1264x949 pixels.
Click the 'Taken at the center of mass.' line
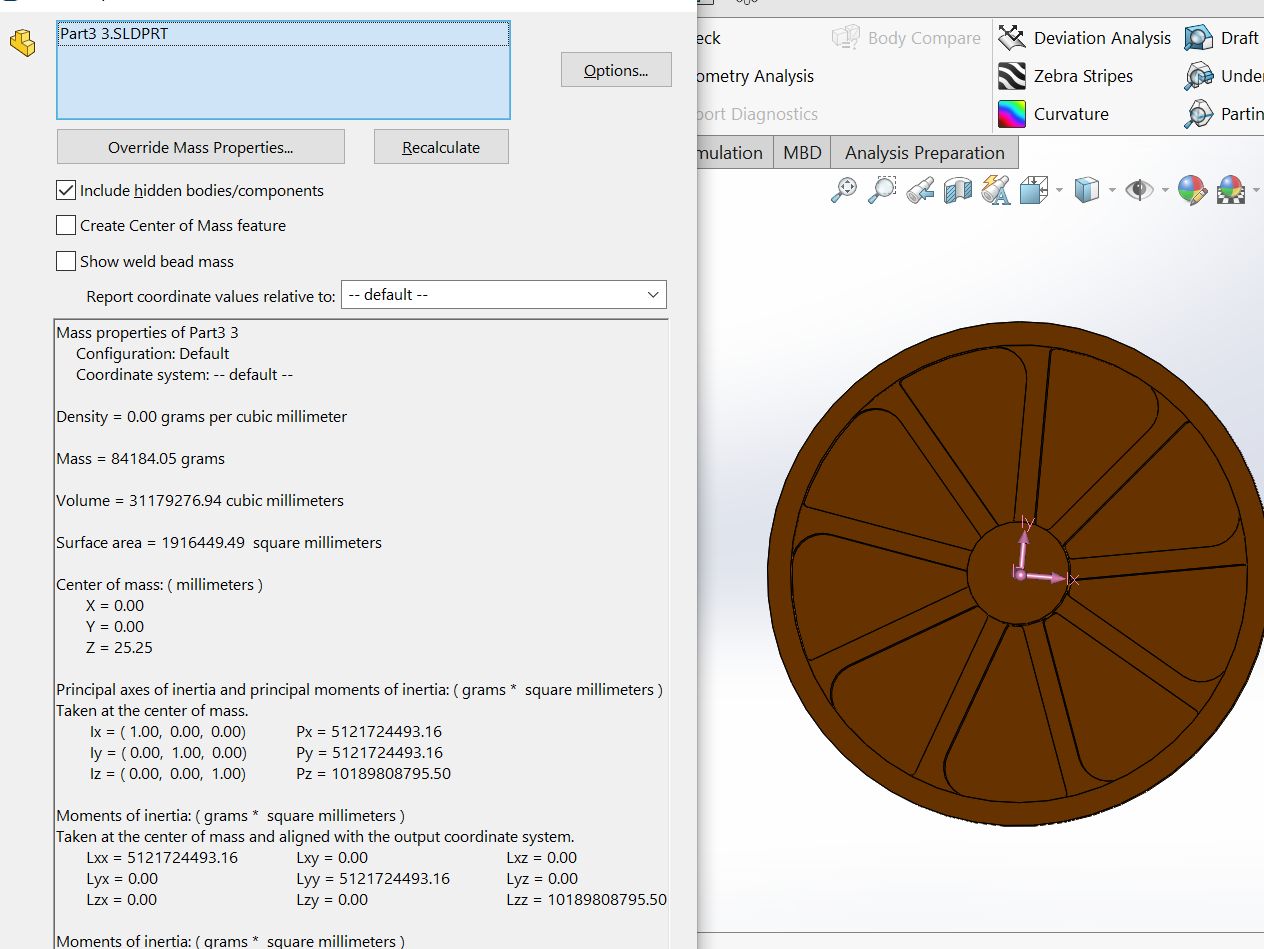point(152,710)
